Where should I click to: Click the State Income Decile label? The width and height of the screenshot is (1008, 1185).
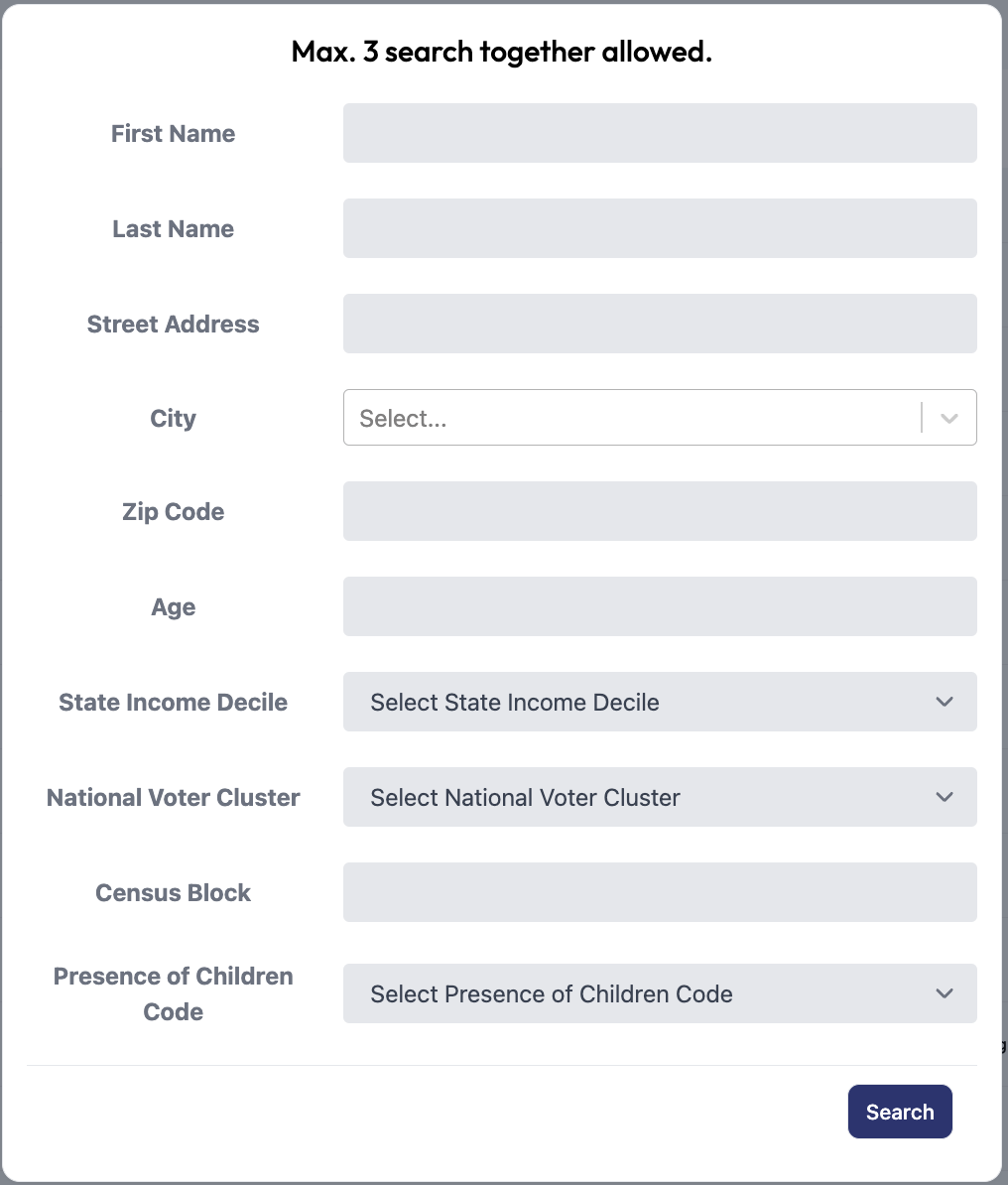pyautogui.click(x=173, y=702)
